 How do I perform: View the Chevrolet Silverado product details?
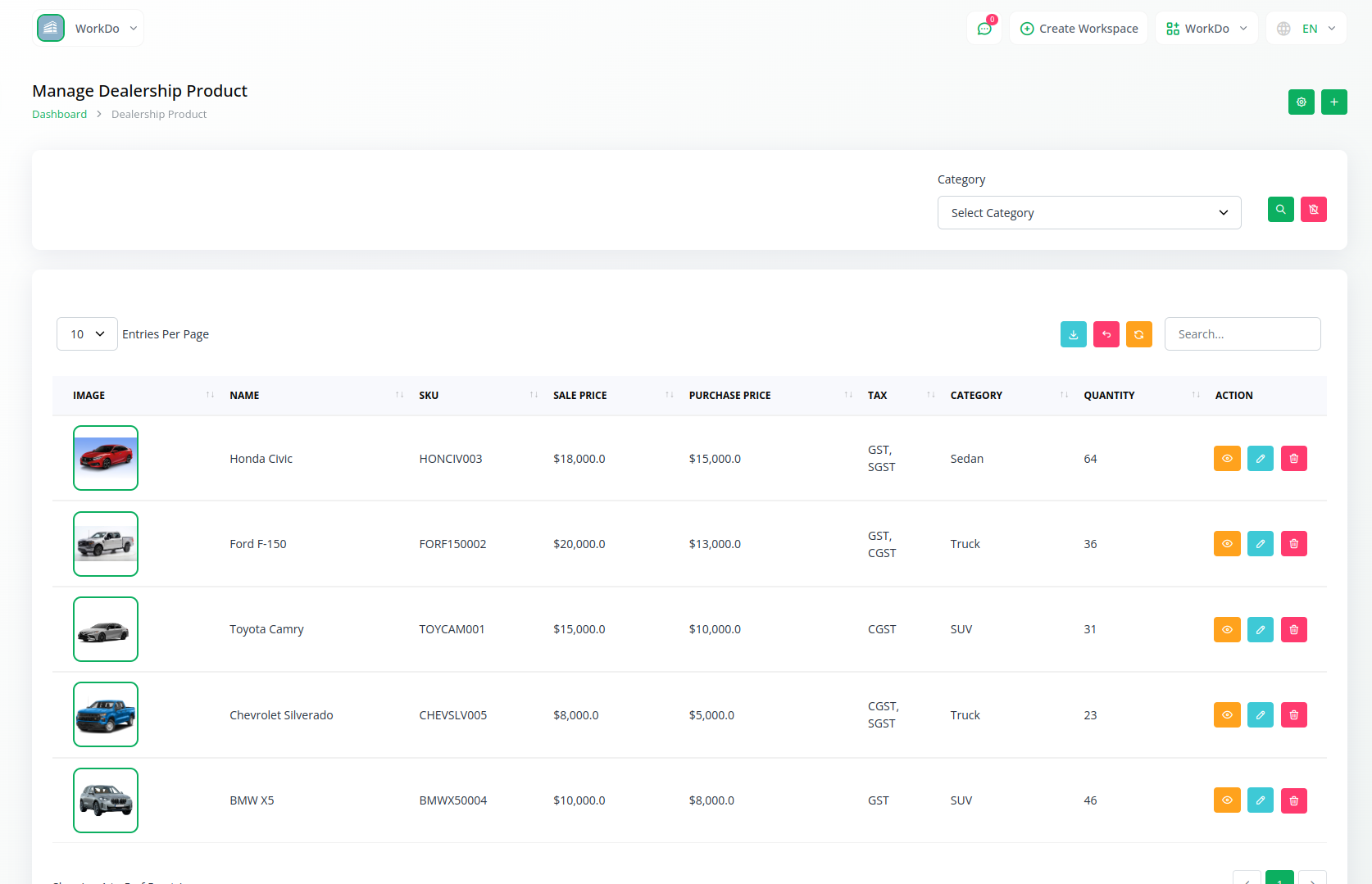(x=1227, y=715)
